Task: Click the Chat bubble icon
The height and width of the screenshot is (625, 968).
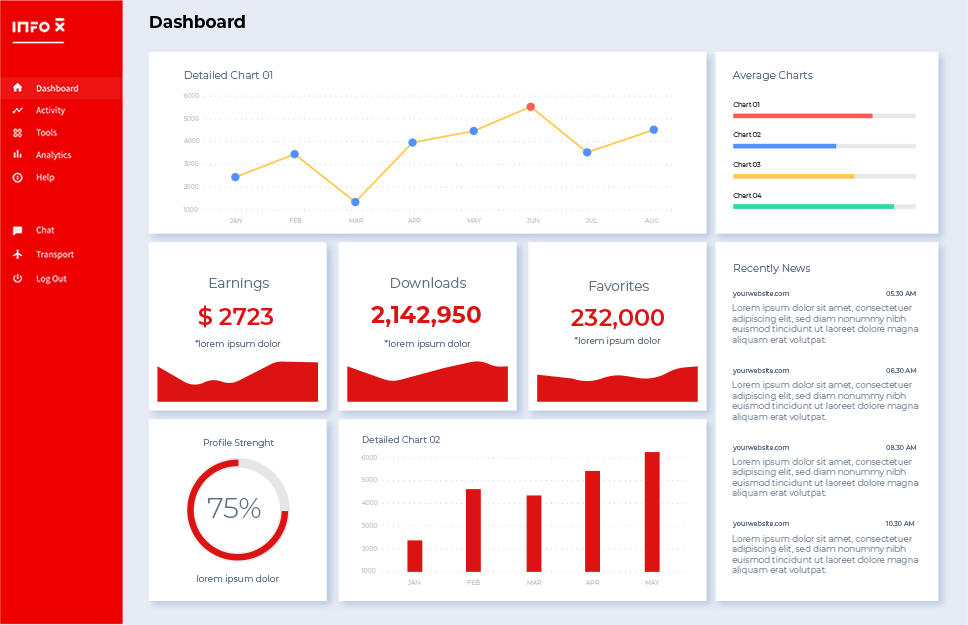Action: pyautogui.click(x=17, y=230)
